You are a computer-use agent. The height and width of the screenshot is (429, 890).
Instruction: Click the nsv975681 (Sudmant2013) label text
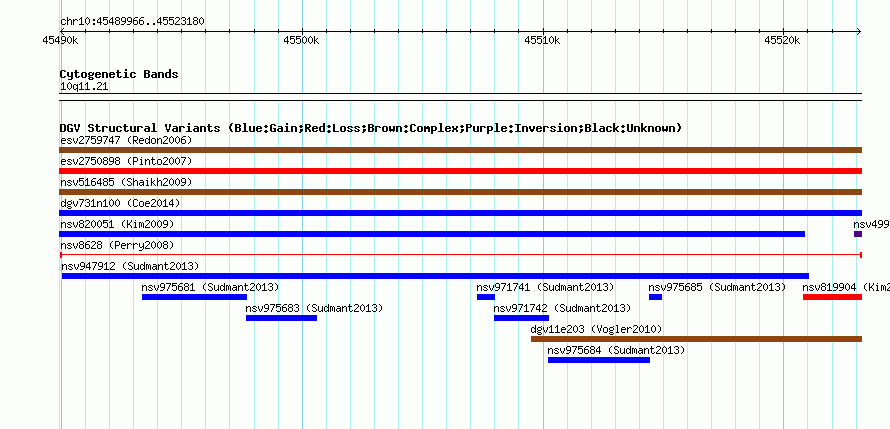210,287
